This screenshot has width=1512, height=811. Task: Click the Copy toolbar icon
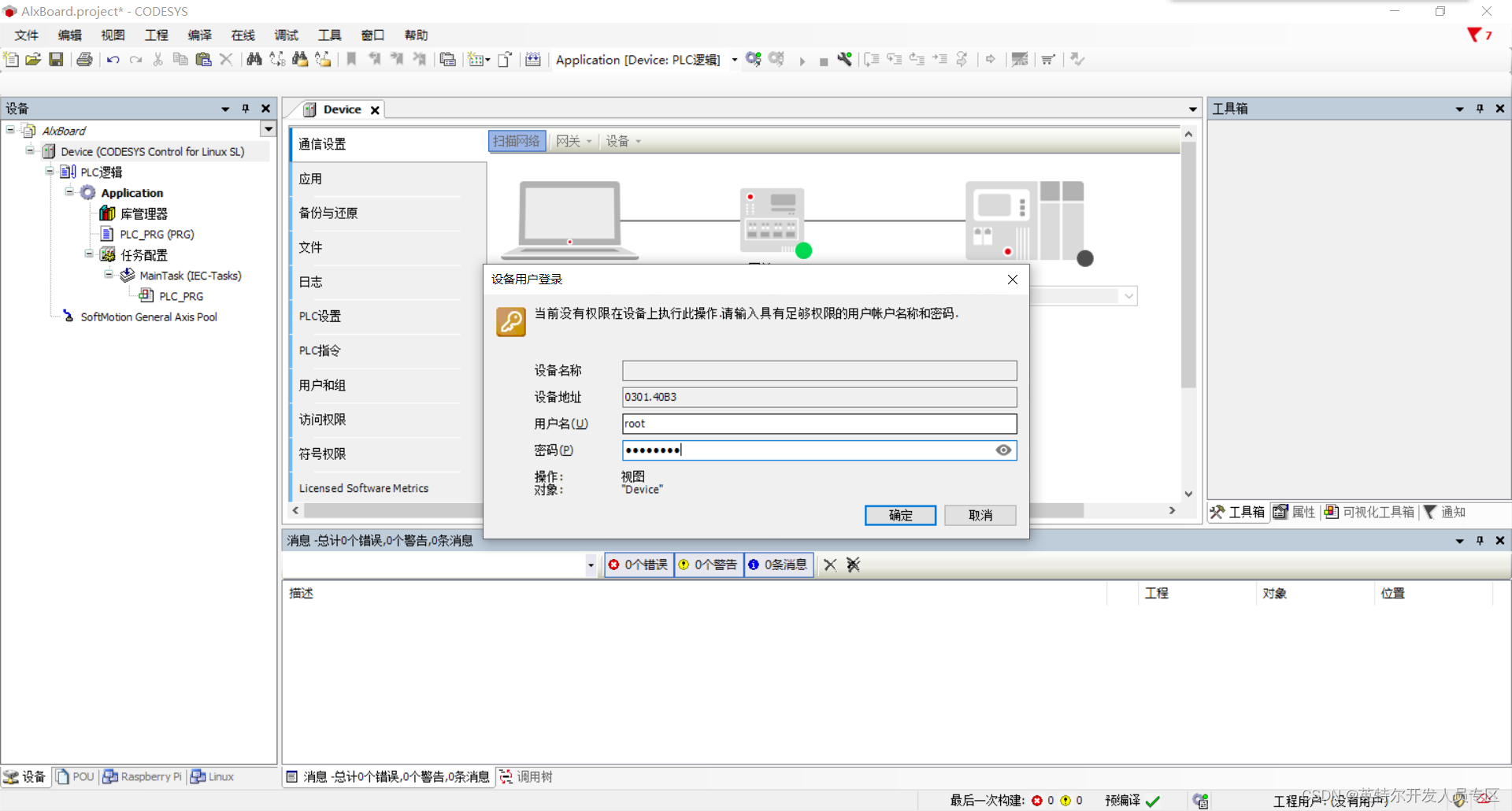point(180,59)
